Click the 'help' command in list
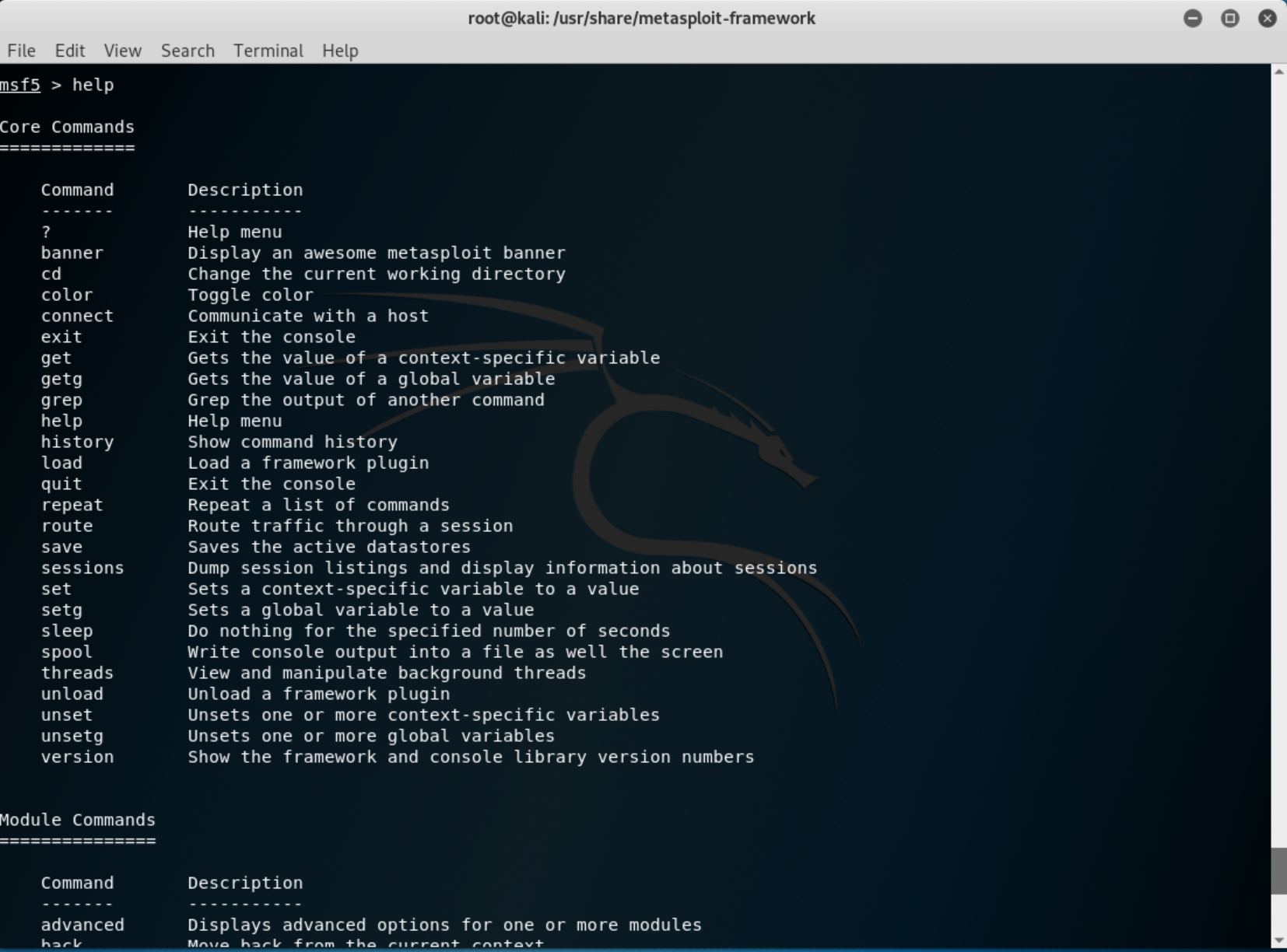This screenshot has width=1287, height=952. pyautogui.click(x=61, y=421)
